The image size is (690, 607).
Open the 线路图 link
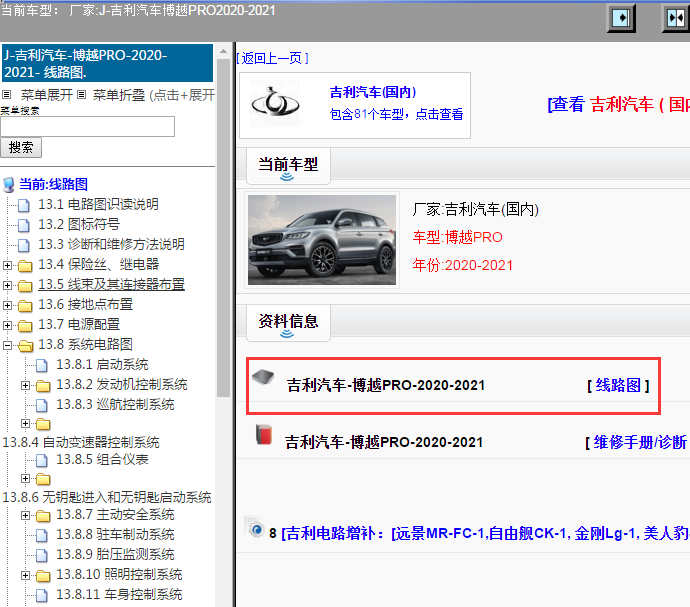click(618, 386)
